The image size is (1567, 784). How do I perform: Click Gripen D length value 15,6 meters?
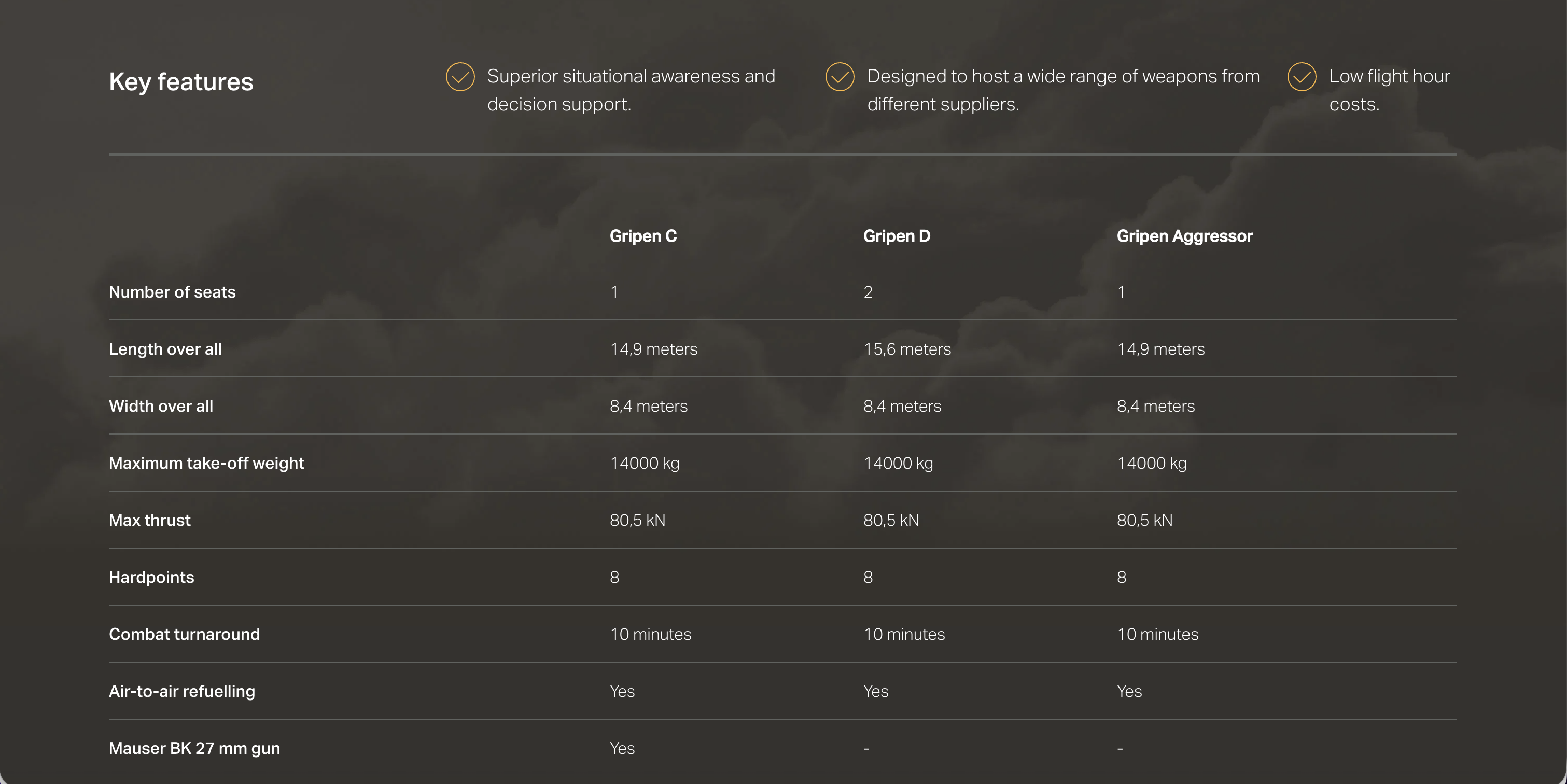tap(907, 349)
